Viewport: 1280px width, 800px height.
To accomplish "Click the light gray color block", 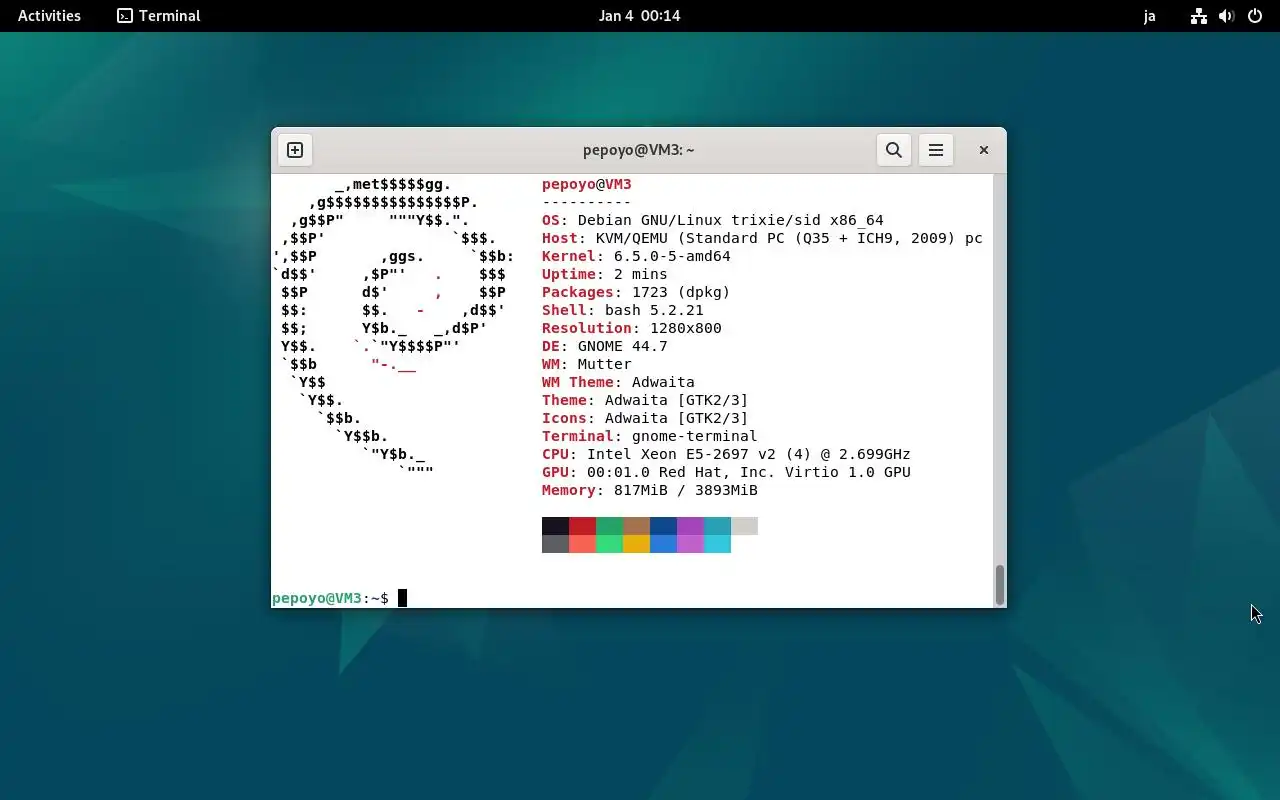I will tap(744, 526).
